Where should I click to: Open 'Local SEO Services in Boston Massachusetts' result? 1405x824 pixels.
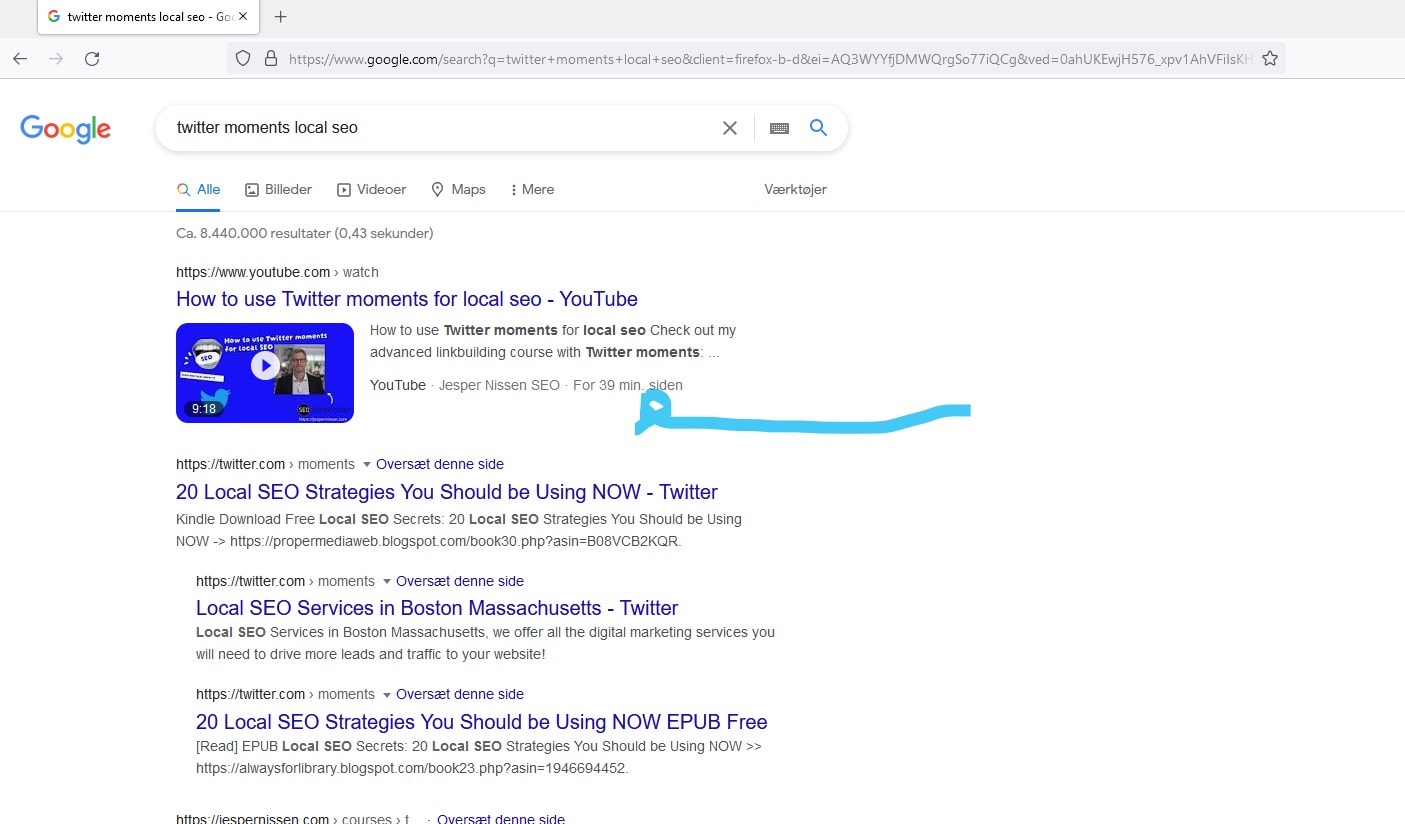[x=437, y=608]
